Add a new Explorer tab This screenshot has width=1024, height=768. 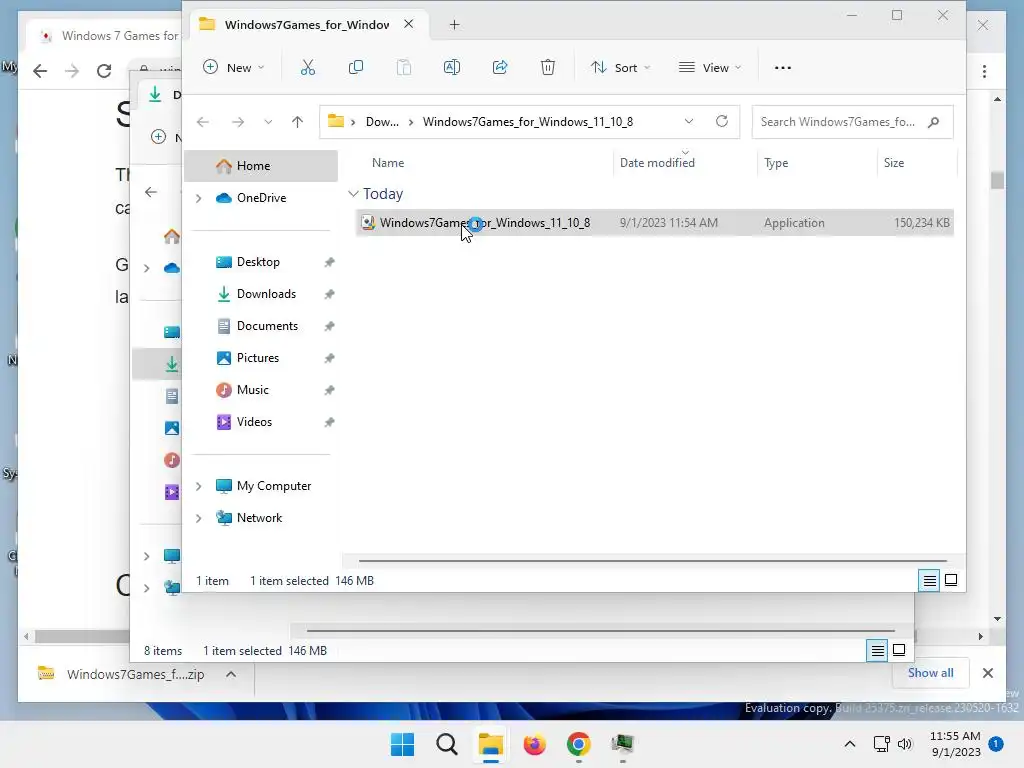pos(455,25)
